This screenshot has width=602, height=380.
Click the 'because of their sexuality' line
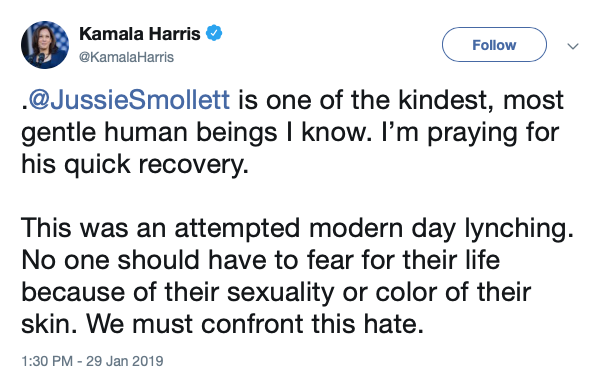pos(177,292)
